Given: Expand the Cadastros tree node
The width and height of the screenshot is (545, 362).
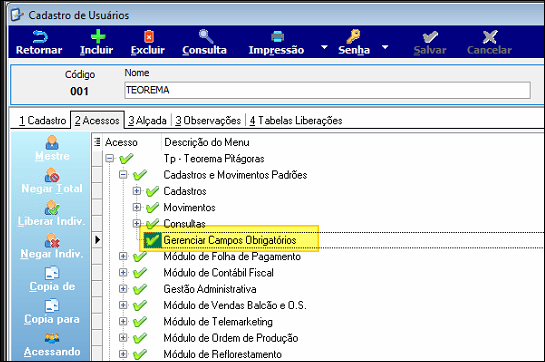Looking at the screenshot, I should tap(137, 191).
